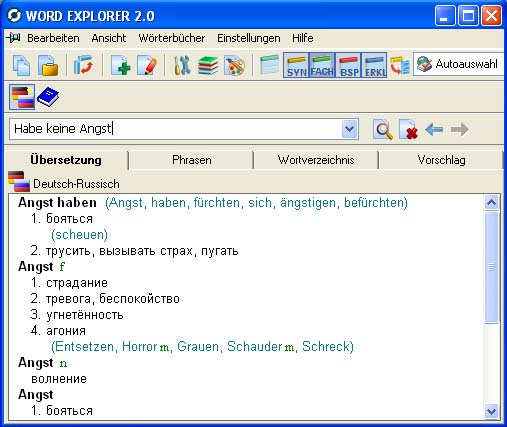Click the blue book dictionary icon
The width and height of the screenshot is (507, 427).
pyautogui.click(x=48, y=97)
